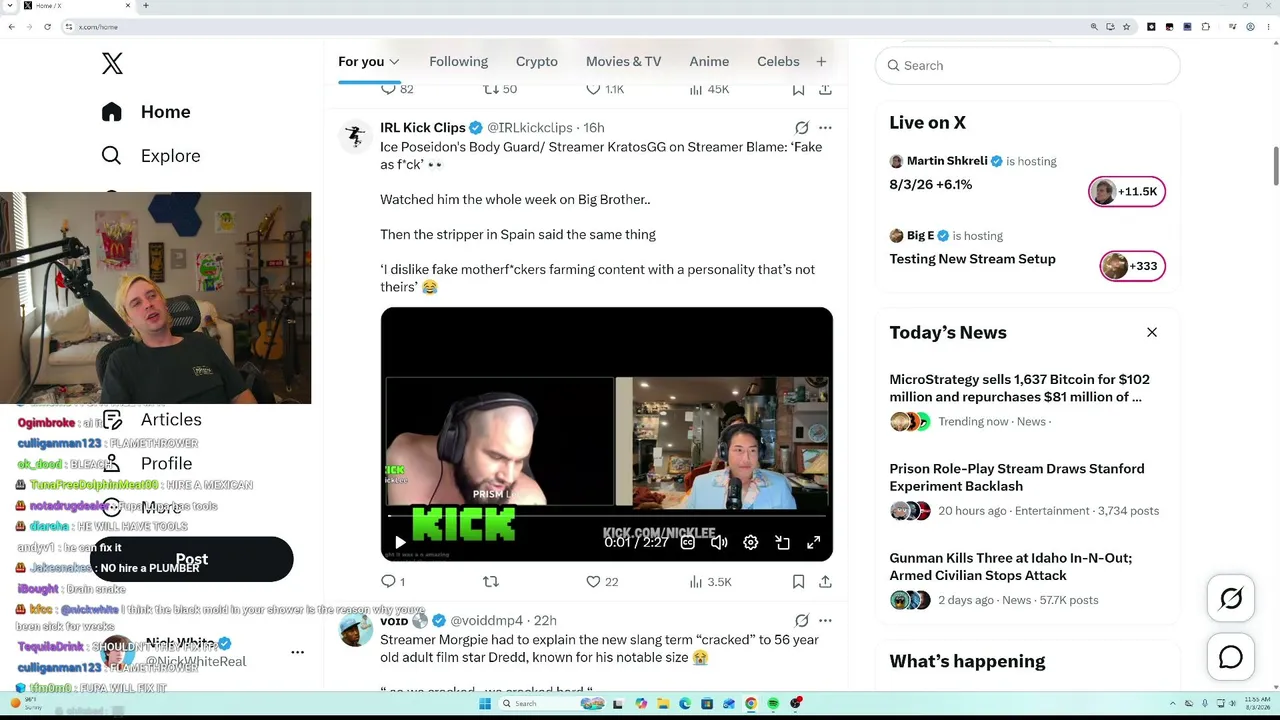Read MicroStrategy sells Bitcoin news story
The image size is (1280, 720).
tap(1019, 388)
